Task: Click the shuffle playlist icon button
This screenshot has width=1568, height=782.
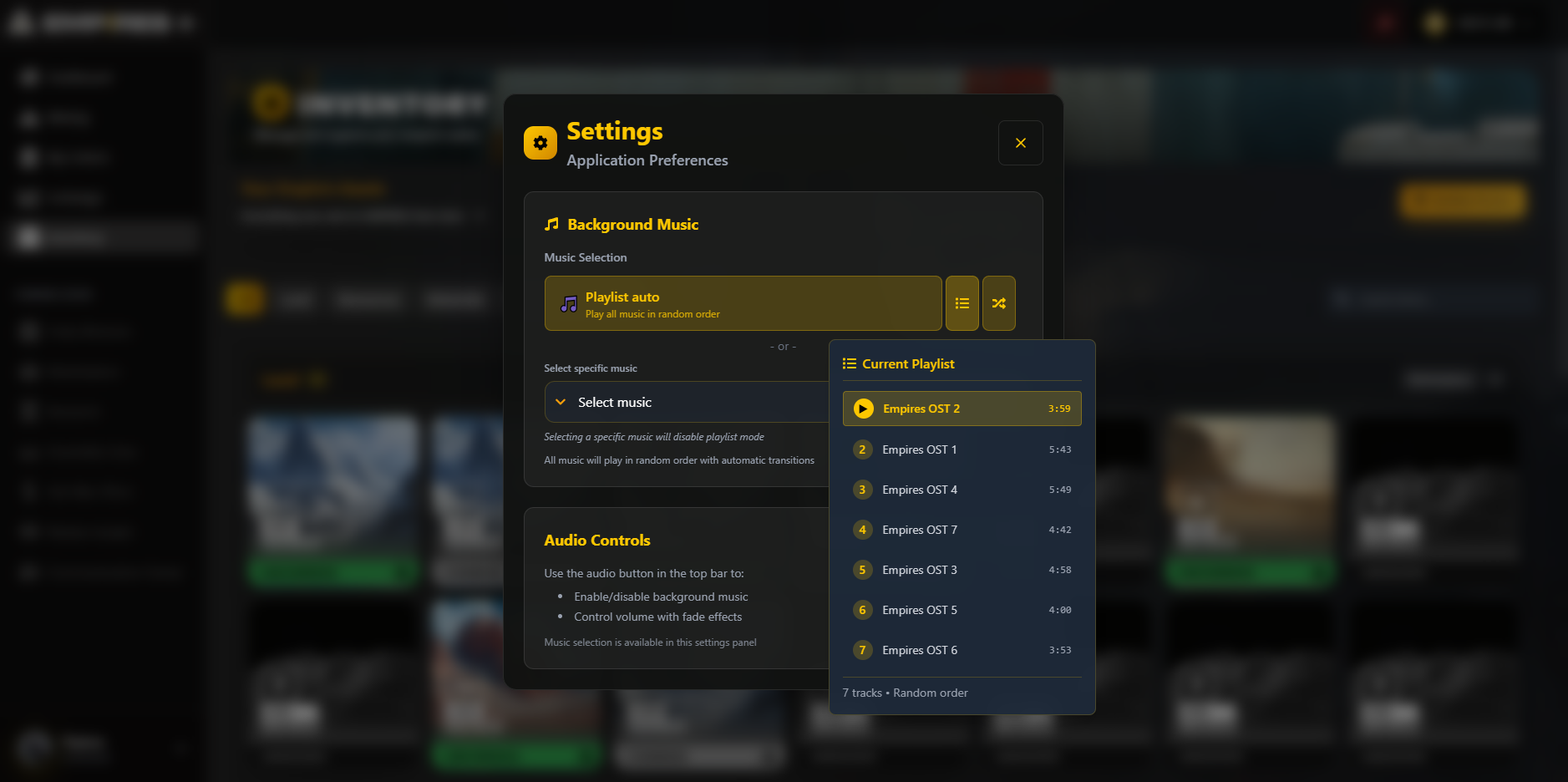Action: pos(998,303)
